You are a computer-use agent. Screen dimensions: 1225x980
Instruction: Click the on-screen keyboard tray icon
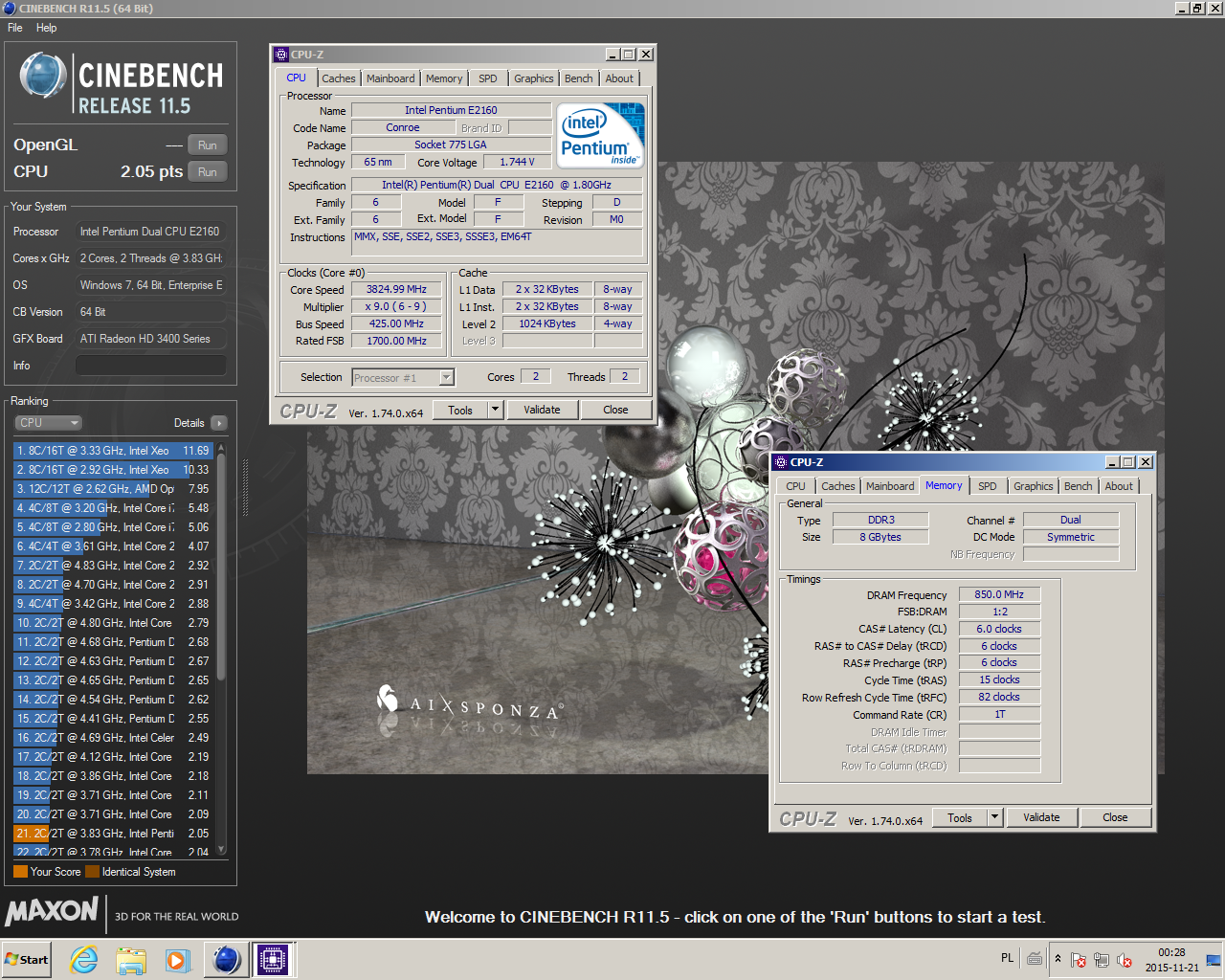click(1035, 959)
